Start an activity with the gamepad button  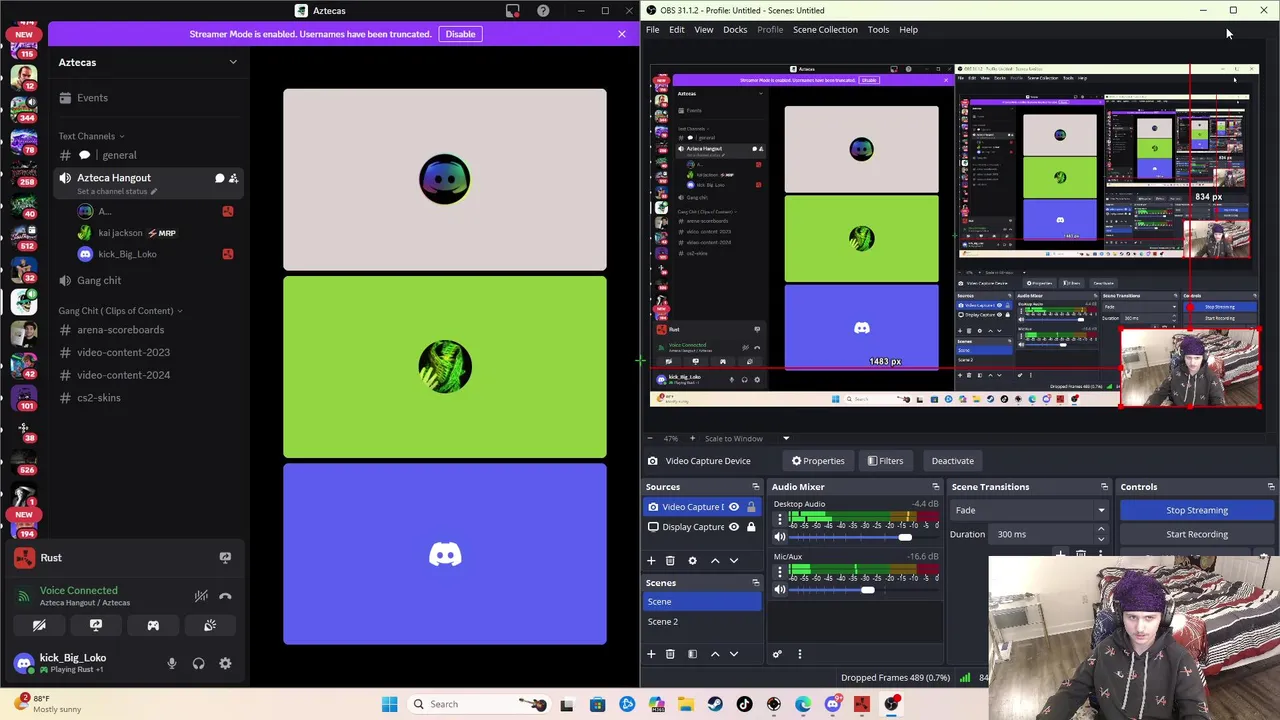coord(153,625)
